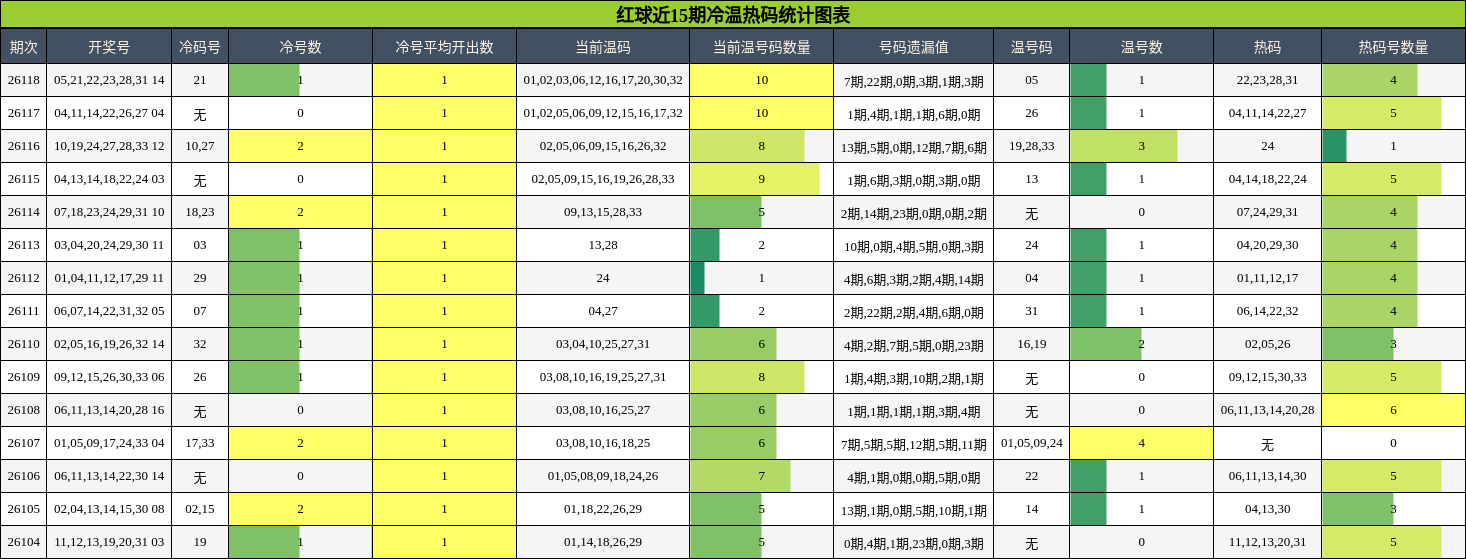Select draw numbers 04,13,14,18,22,24 03
Image resolution: width=1466 pixels, height=559 pixels.
(x=109, y=179)
